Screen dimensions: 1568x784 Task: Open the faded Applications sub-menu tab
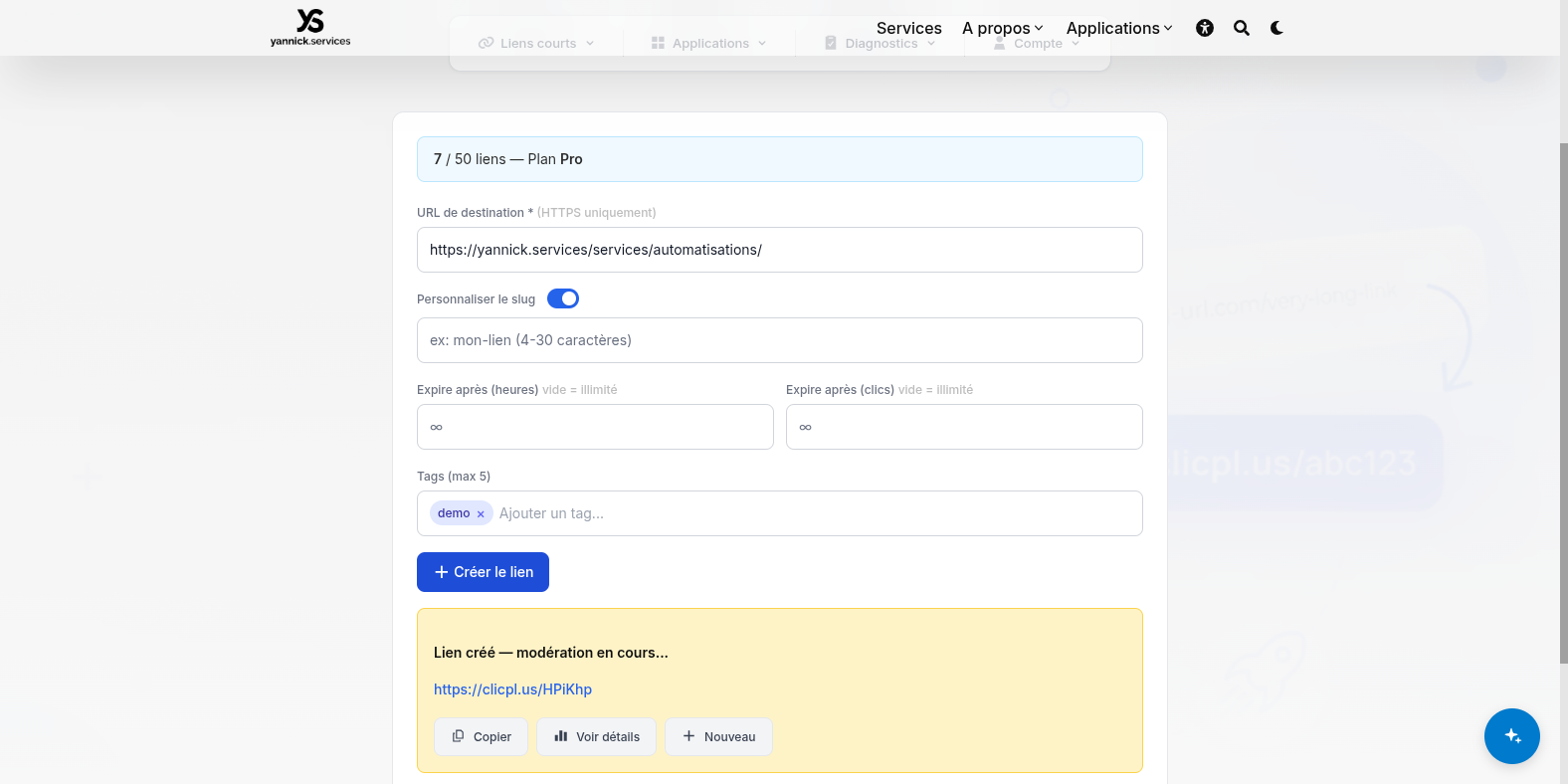click(709, 43)
